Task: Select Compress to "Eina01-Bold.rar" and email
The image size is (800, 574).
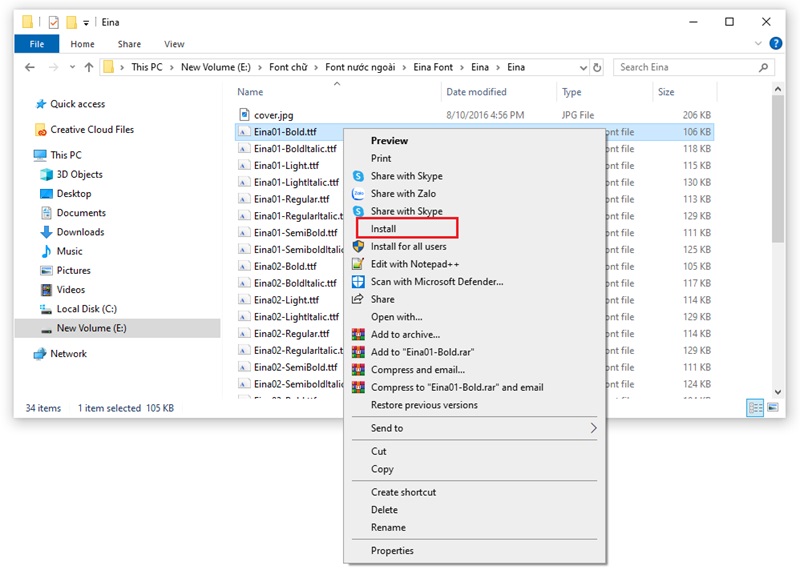Action: (457, 387)
